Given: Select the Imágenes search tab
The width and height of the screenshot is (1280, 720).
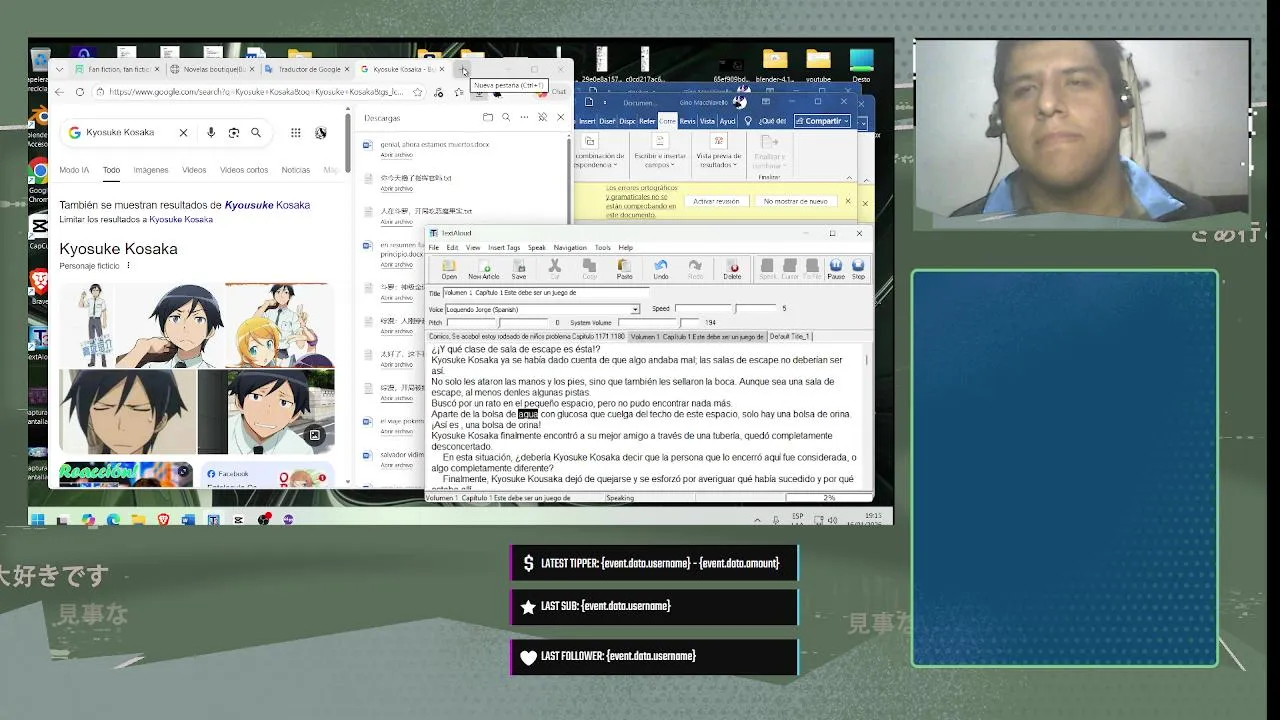Looking at the screenshot, I should tap(151, 170).
